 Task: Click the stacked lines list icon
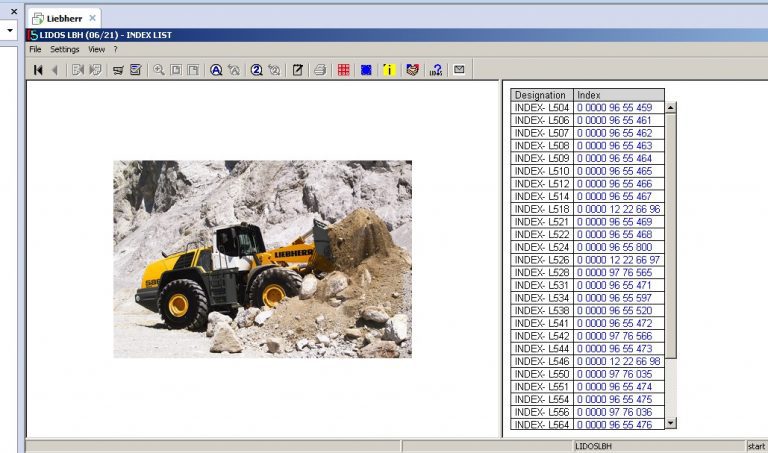(x=118, y=70)
